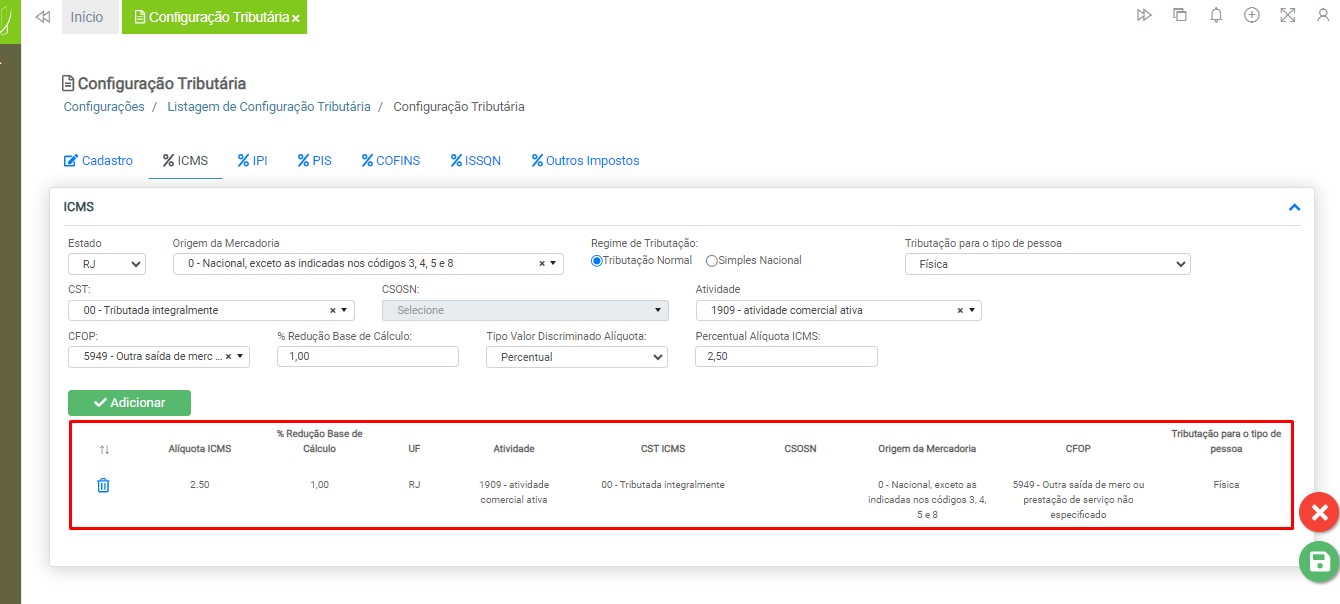Click the user profile icon
Viewport: 1340px width, 604px height.
pos(1323,16)
